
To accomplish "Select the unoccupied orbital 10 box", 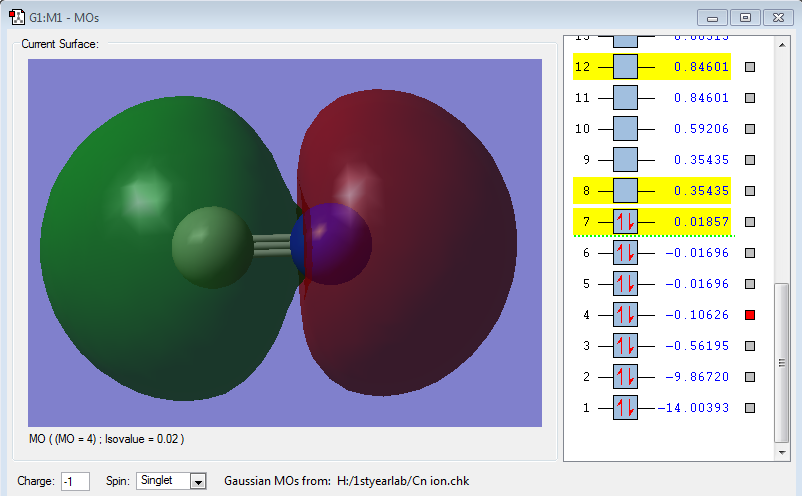I will pyautogui.click(x=625, y=129).
